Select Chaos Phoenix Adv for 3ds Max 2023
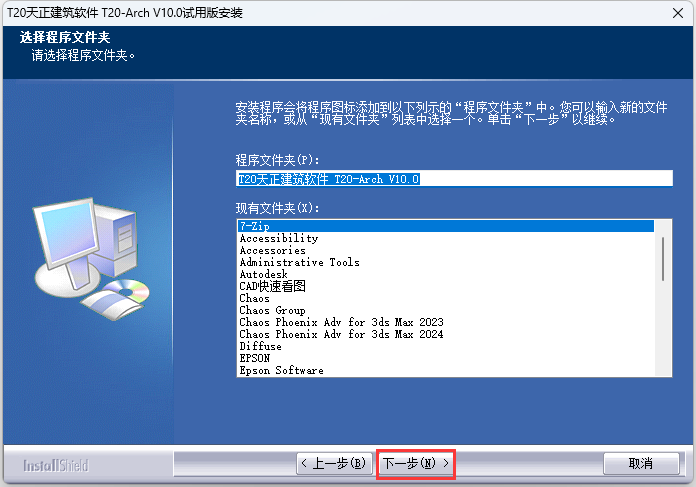This screenshot has width=696, height=487. 446,322
